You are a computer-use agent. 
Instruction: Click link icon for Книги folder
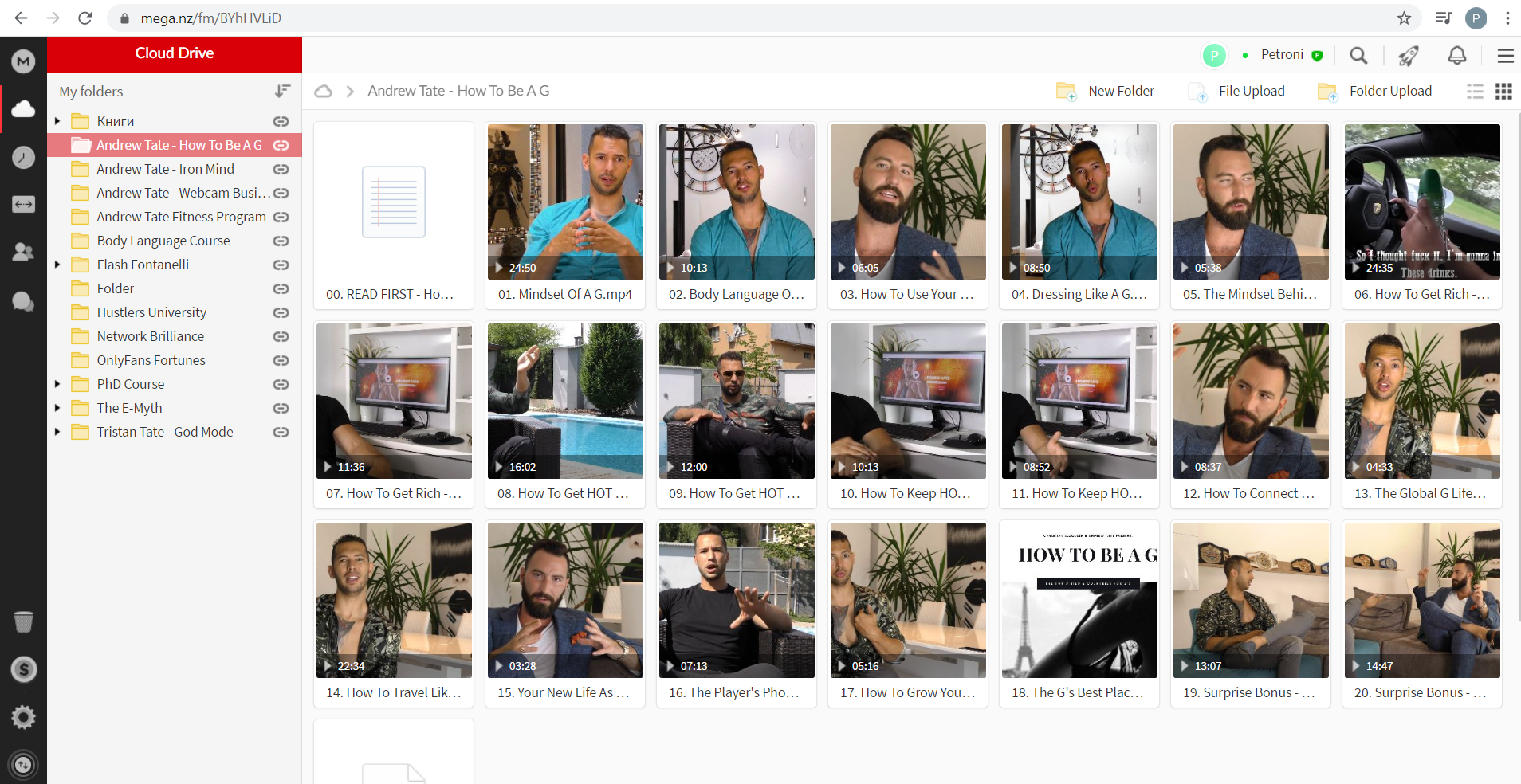point(281,121)
